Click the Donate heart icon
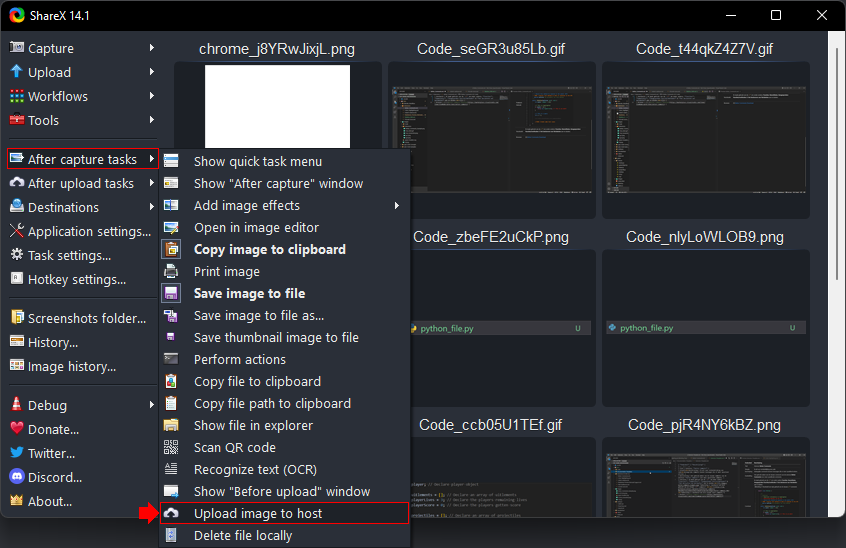846x548 pixels. coord(17,429)
